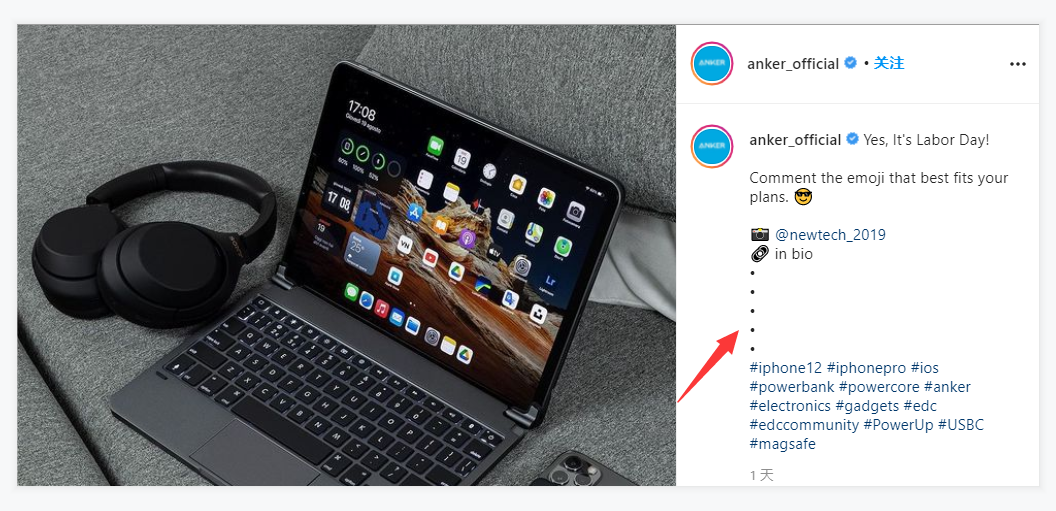Click the camera emoji before @newtech_2019

(x=760, y=235)
